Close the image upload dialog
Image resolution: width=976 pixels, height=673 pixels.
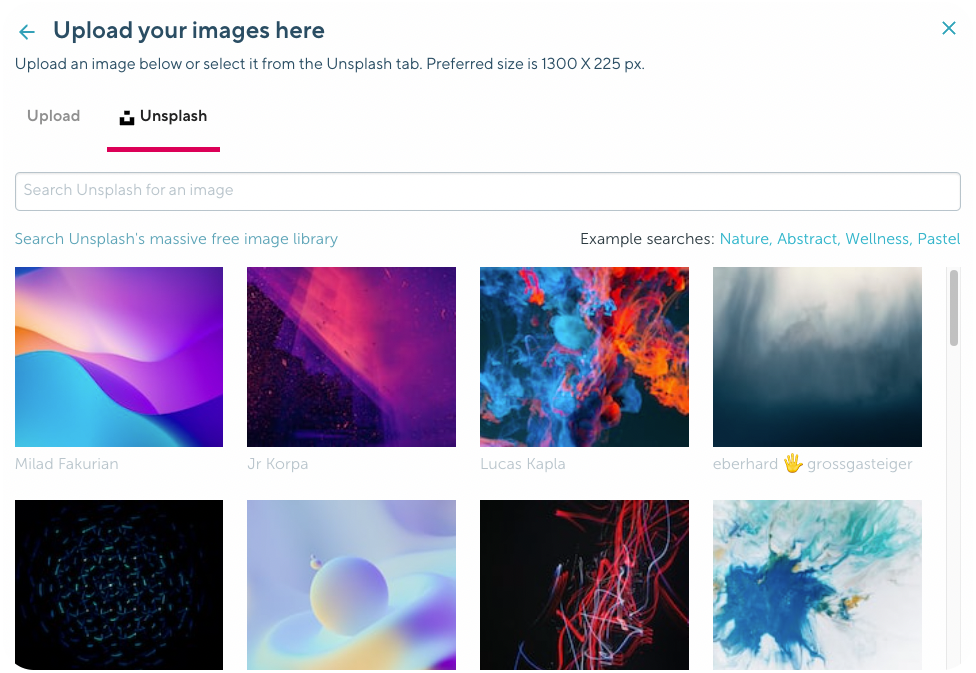tap(949, 28)
